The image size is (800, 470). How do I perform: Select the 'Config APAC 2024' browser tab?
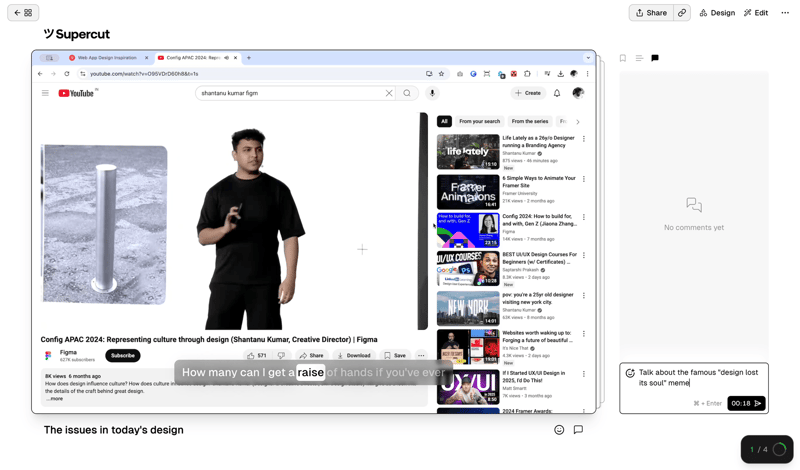tap(197, 58)
